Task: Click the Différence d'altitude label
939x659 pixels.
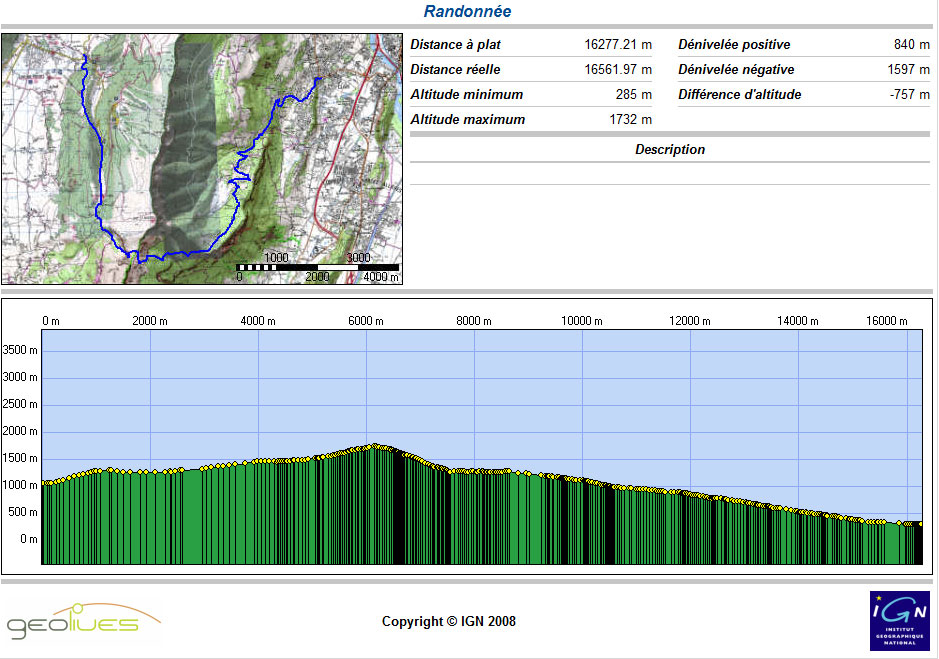Action: point(739,95)
